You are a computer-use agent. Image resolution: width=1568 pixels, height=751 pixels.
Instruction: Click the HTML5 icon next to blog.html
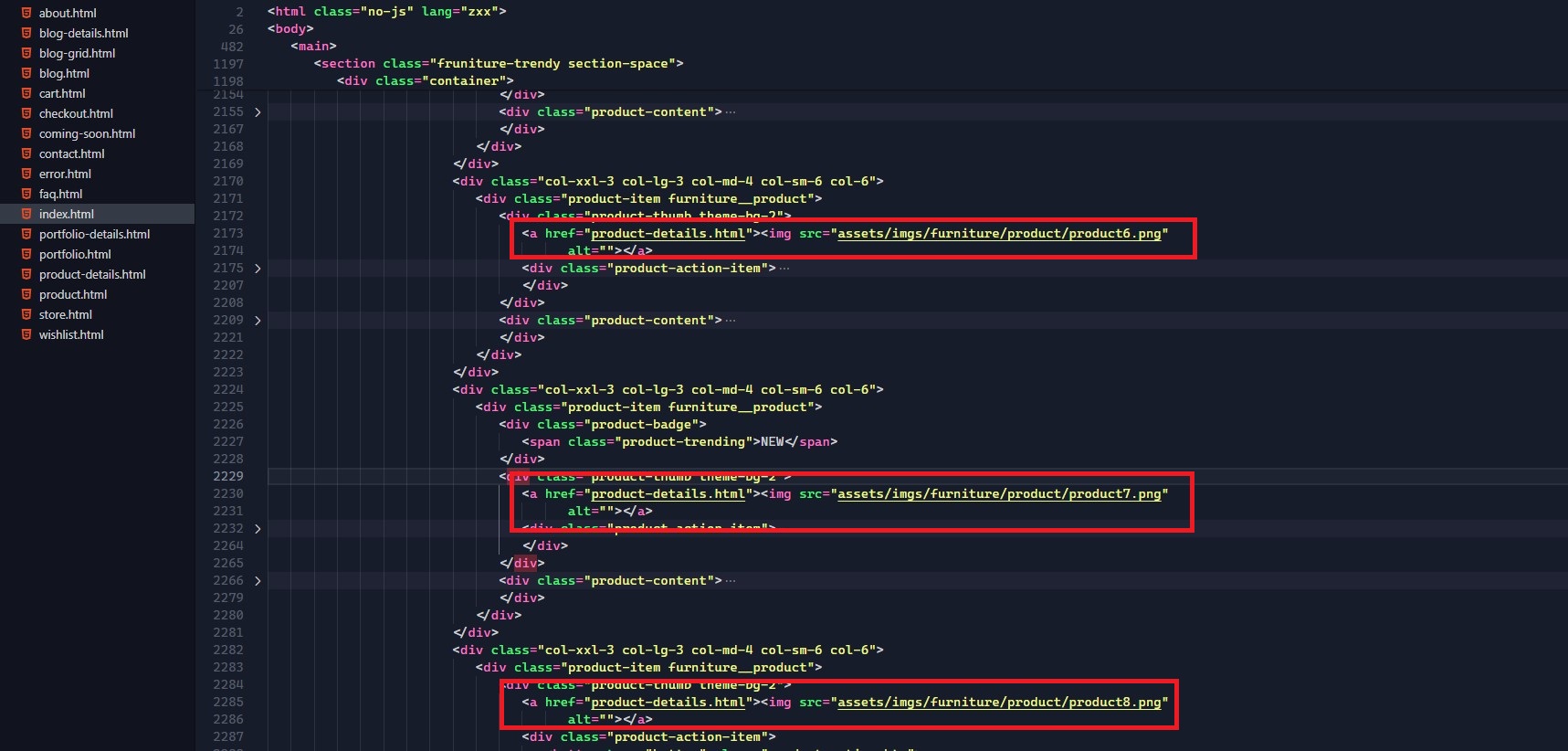click(26, 73)
